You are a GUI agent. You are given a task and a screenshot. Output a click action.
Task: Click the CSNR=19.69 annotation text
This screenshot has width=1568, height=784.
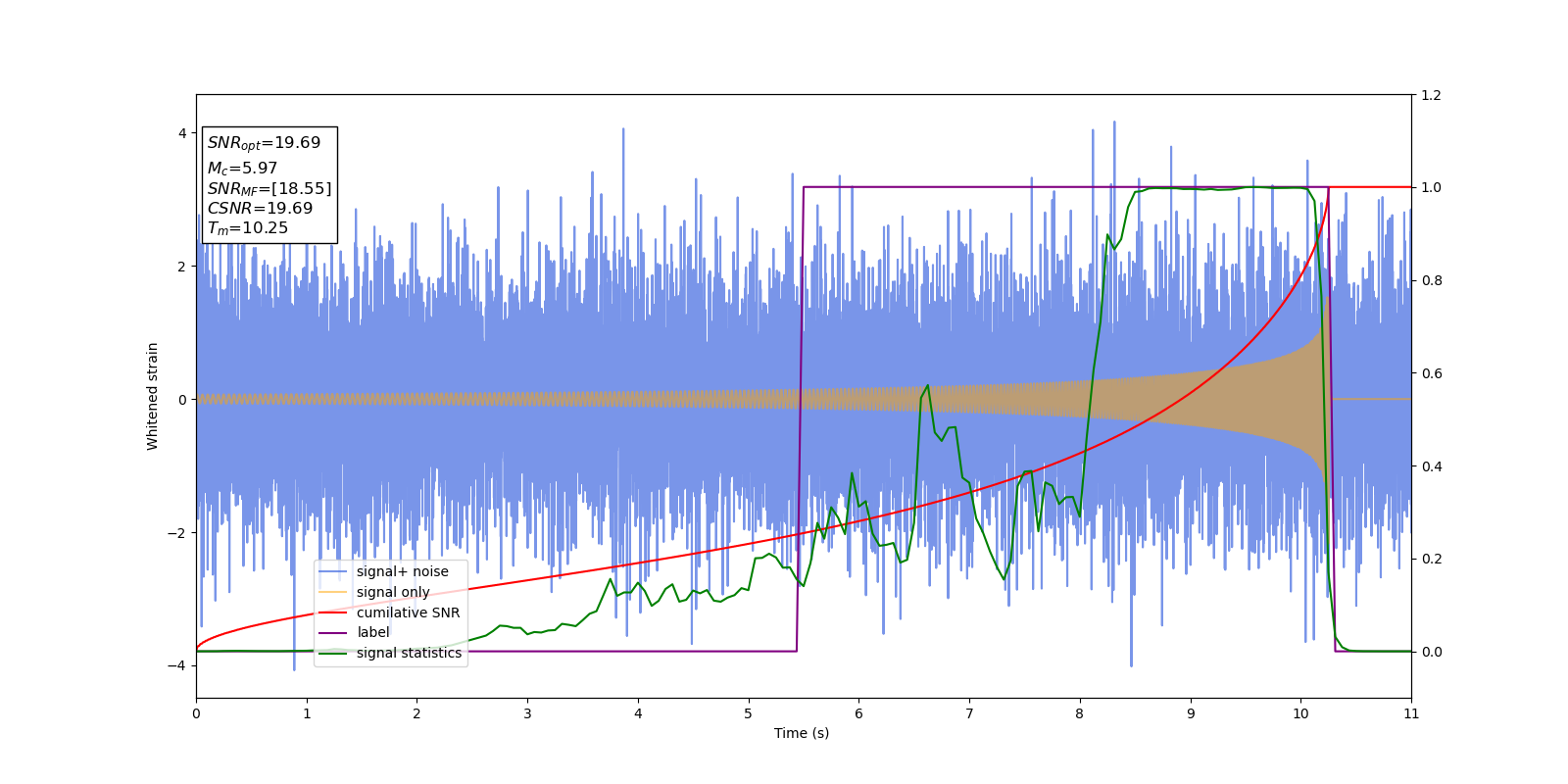tap(260, 209)
